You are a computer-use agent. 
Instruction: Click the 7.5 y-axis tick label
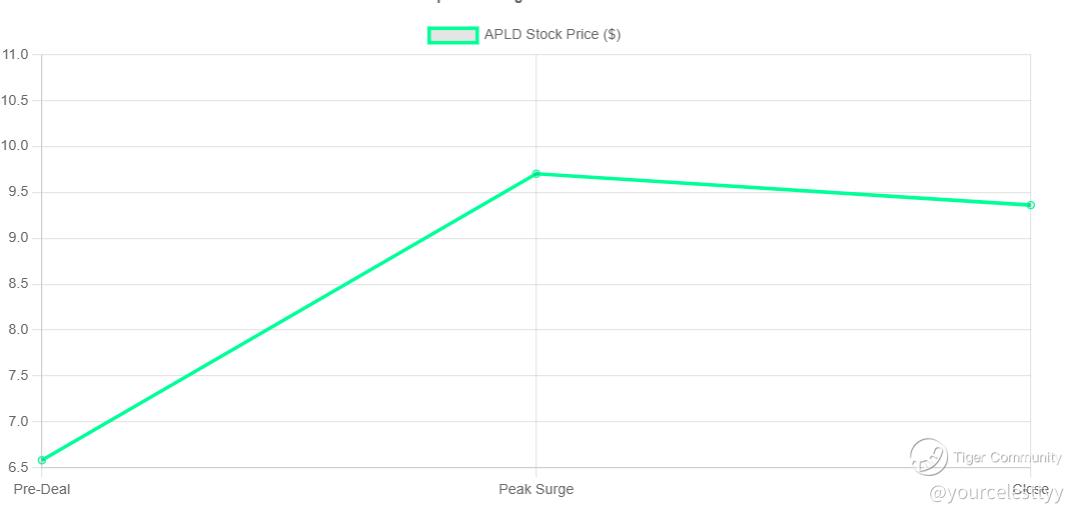pyautogui.click(x=18, y=375)
